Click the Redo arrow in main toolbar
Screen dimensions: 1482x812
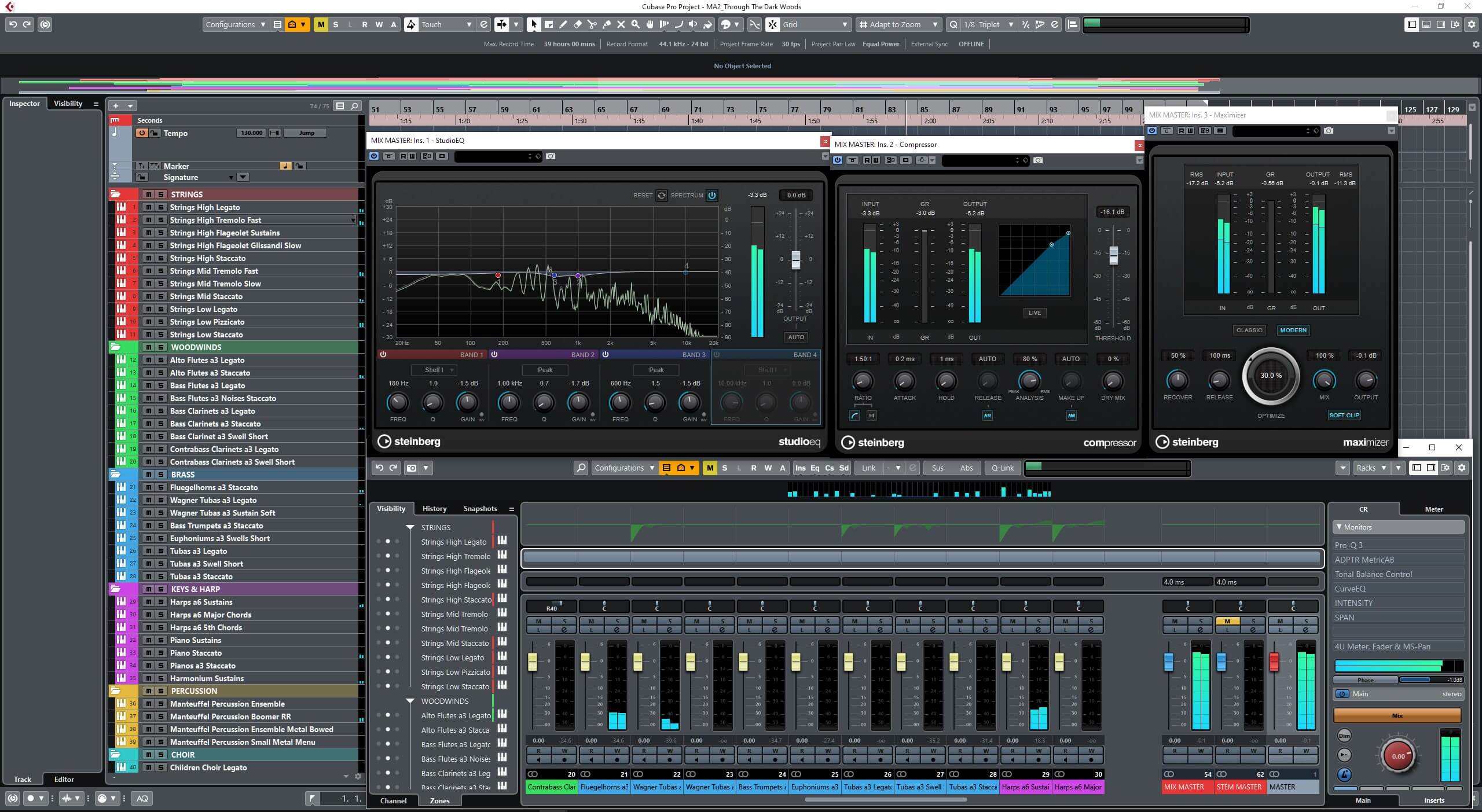pos(27,24)
